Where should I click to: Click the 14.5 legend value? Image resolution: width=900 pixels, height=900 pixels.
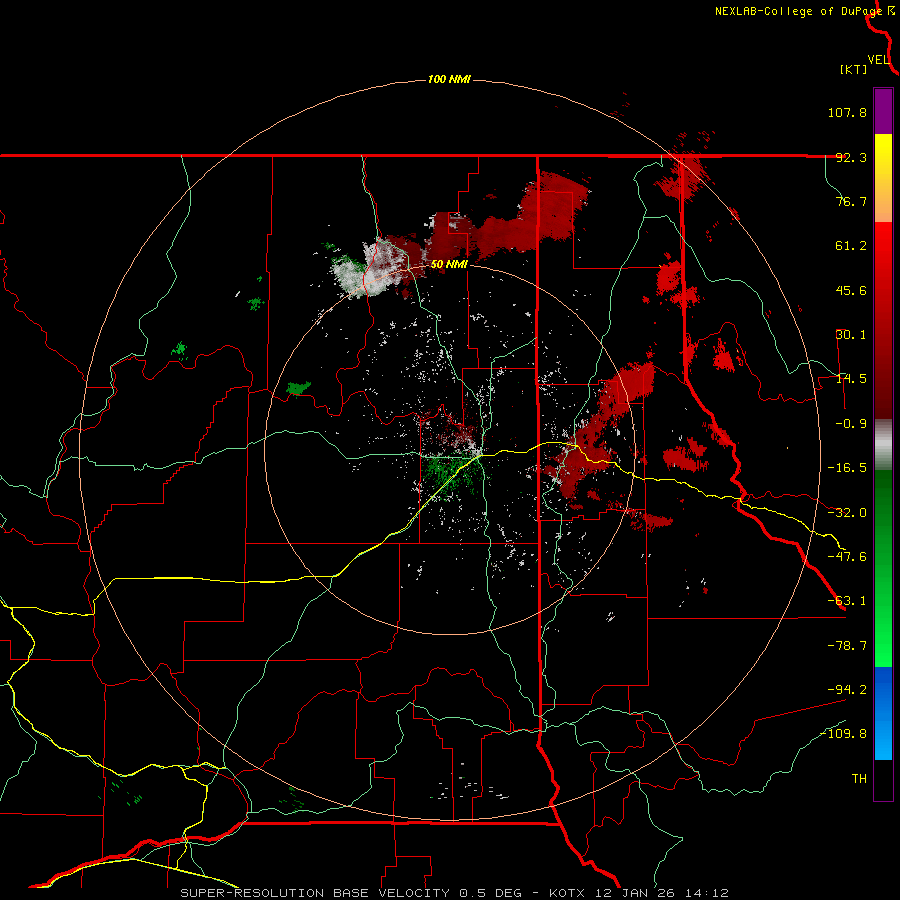click(851, 379)
